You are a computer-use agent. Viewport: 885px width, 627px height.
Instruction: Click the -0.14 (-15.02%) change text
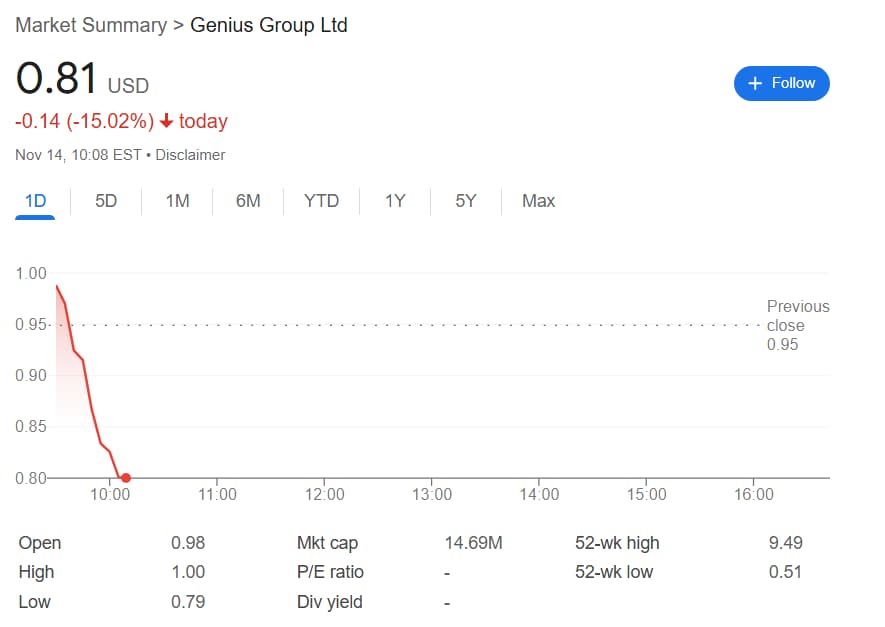click(x=84, y=121)
